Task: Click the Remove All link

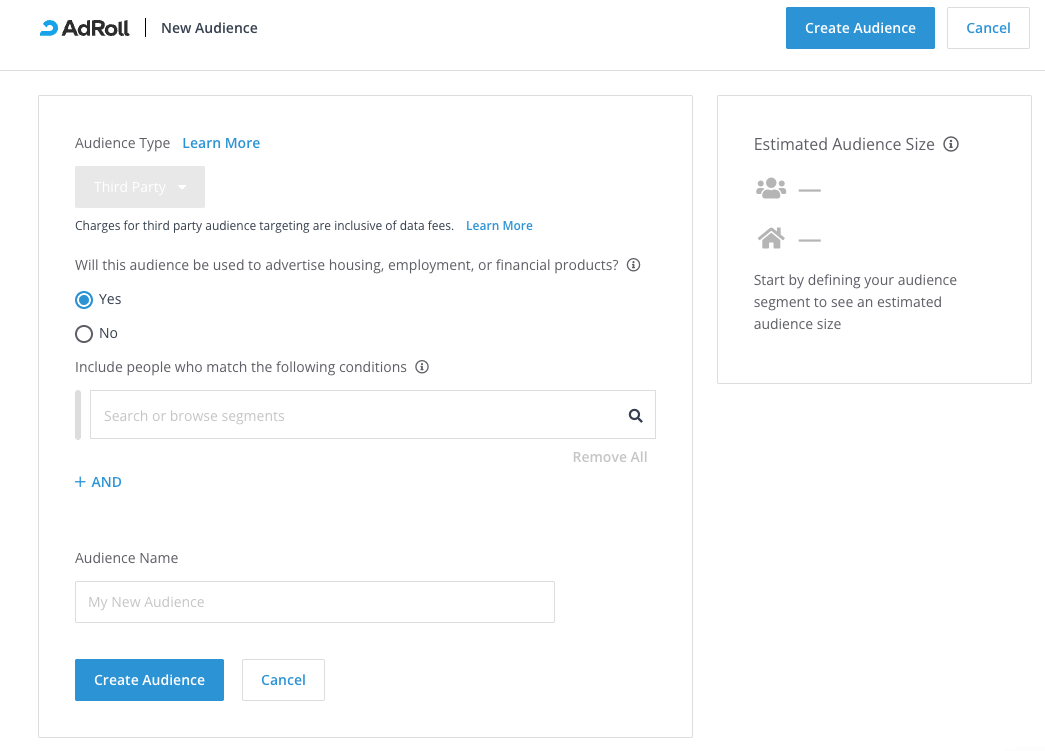Action: click(x=610, y=457)
